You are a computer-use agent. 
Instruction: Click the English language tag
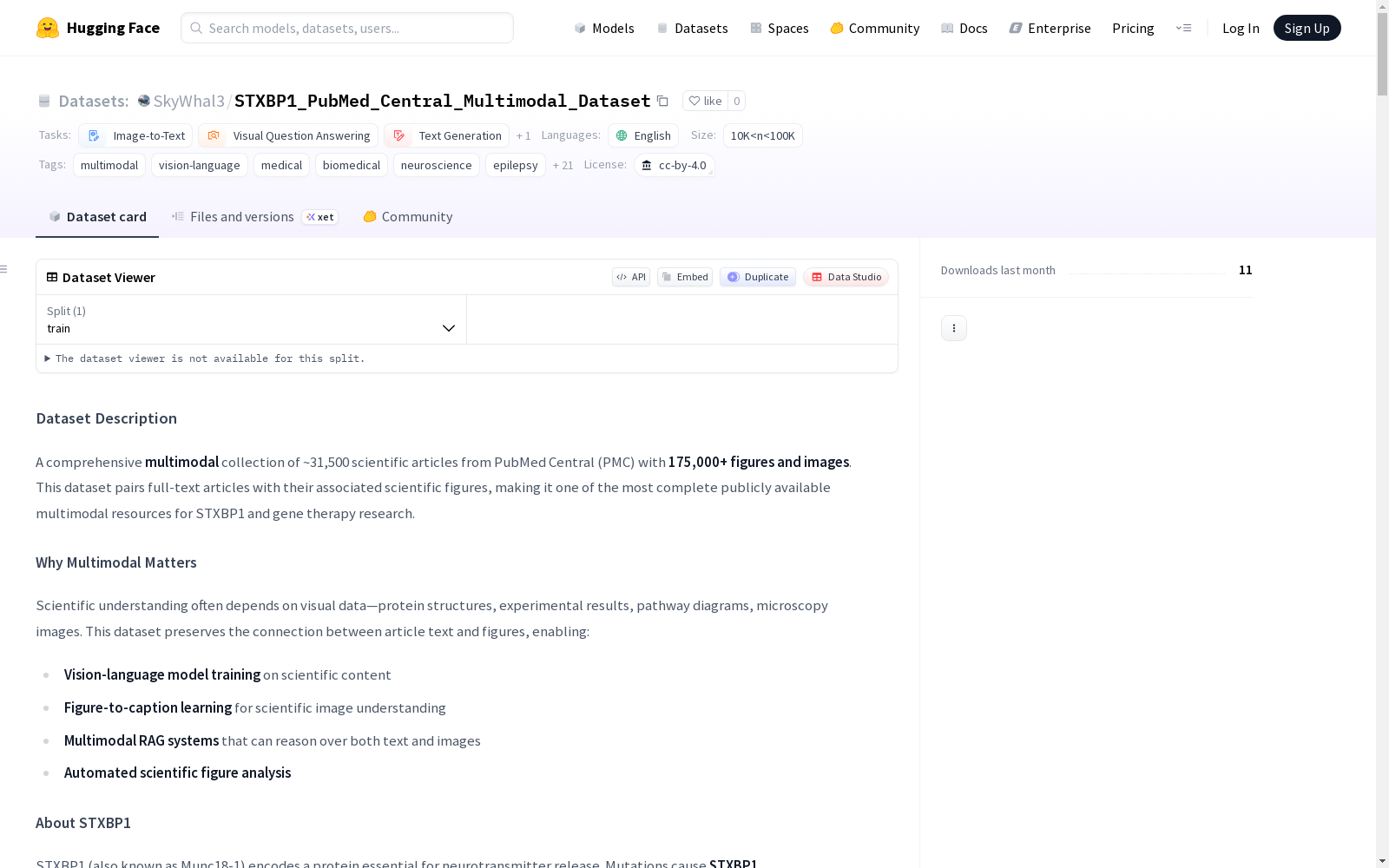pyautogui.click(x=643, y=135)
